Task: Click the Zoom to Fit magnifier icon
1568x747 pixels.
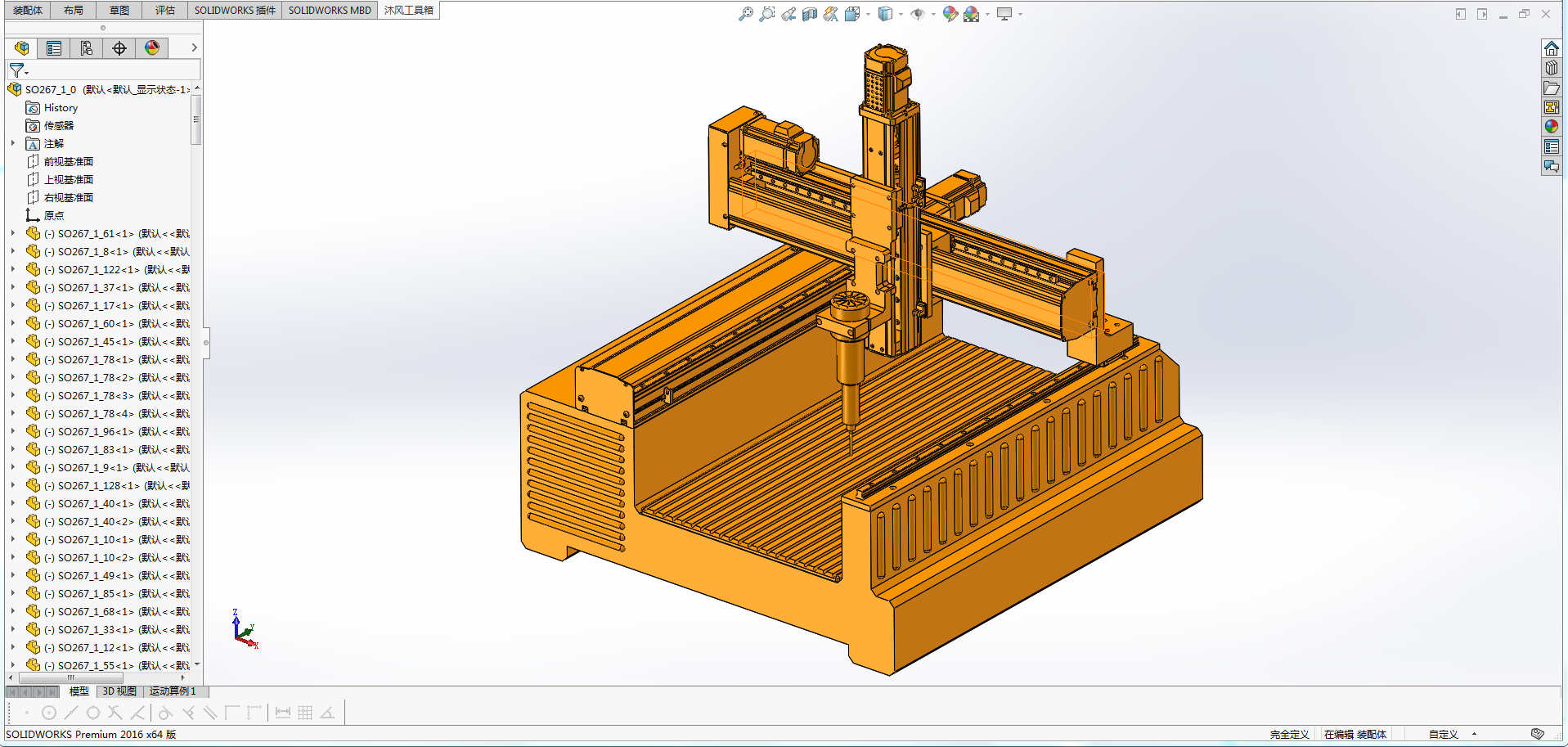Action: pyautogui.click(x=745, y=14)
